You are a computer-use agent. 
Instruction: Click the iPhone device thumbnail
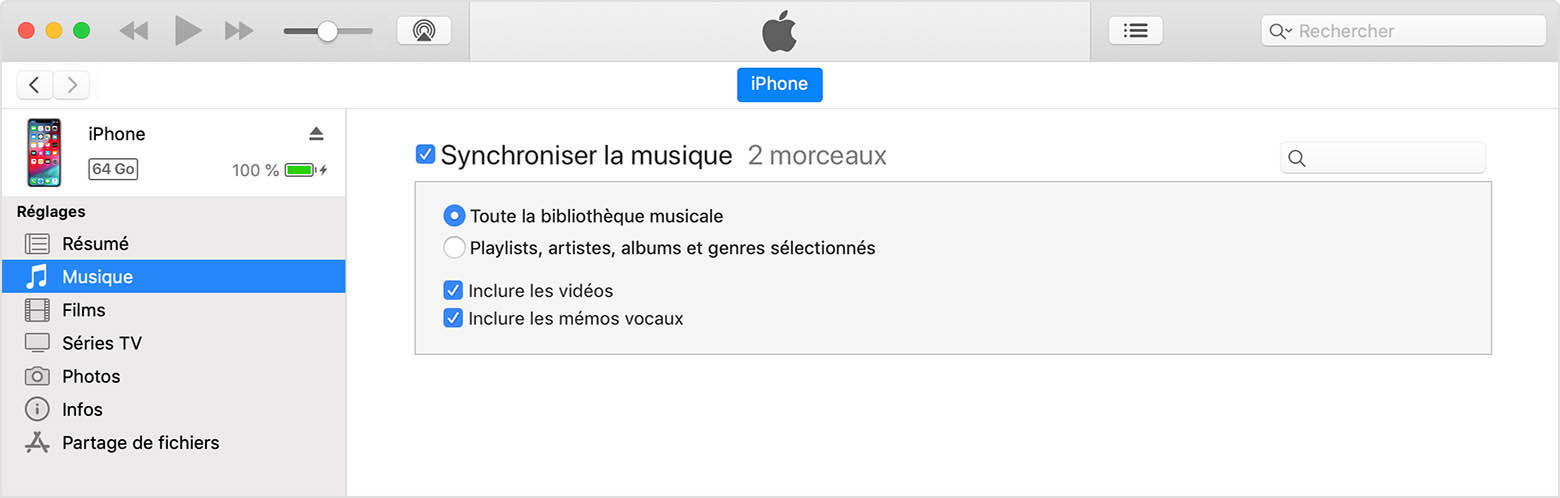tap(44, 153)
